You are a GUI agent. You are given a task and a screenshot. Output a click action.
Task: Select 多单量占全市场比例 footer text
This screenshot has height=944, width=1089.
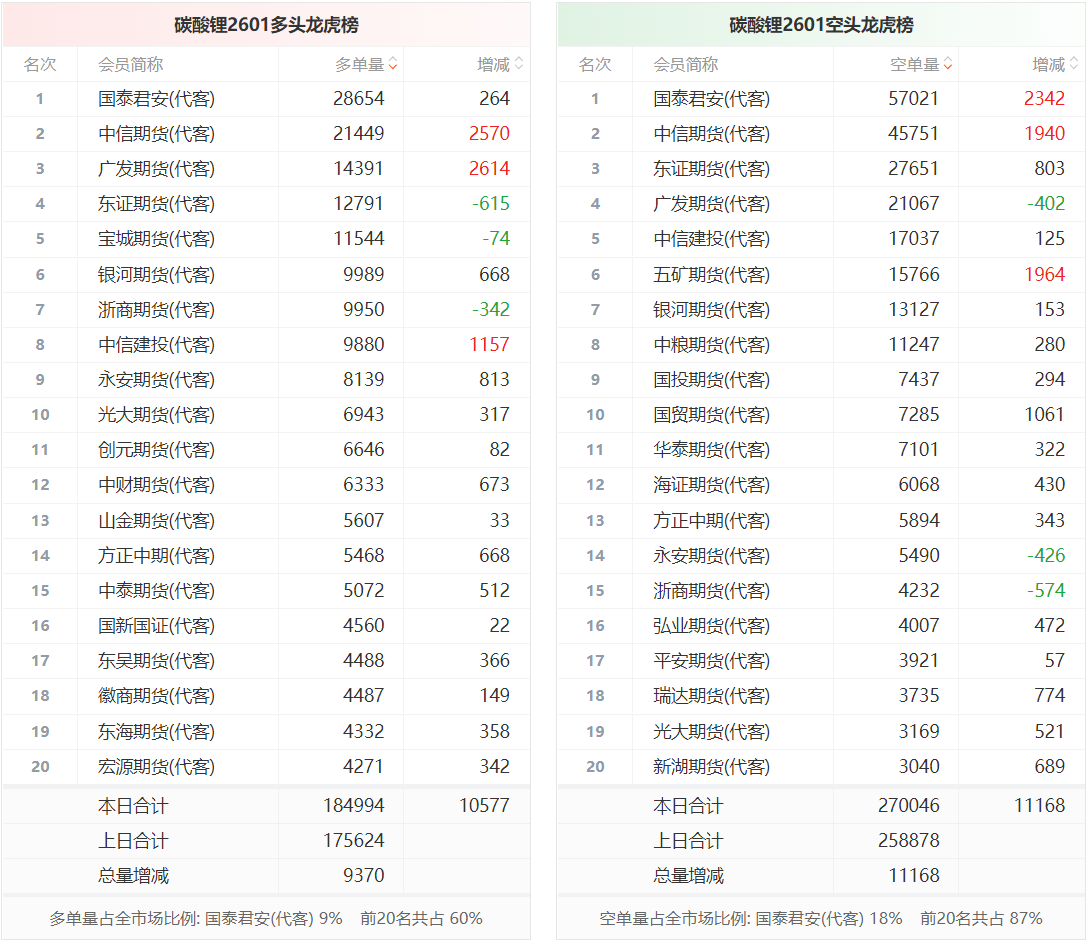coord(265,919)
